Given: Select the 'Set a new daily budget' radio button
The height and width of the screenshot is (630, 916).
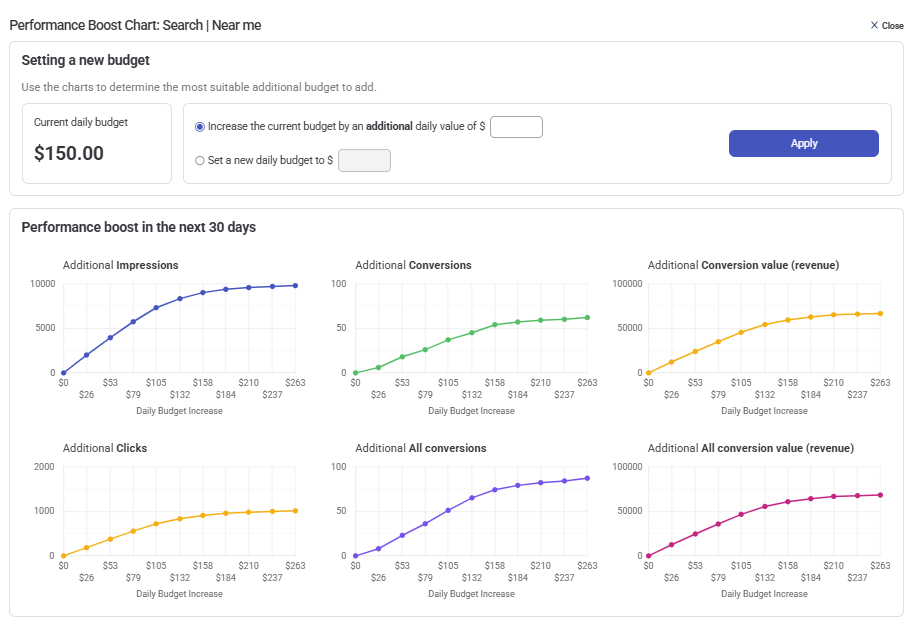Looking at the screenshot, I should tap(199, 160).
